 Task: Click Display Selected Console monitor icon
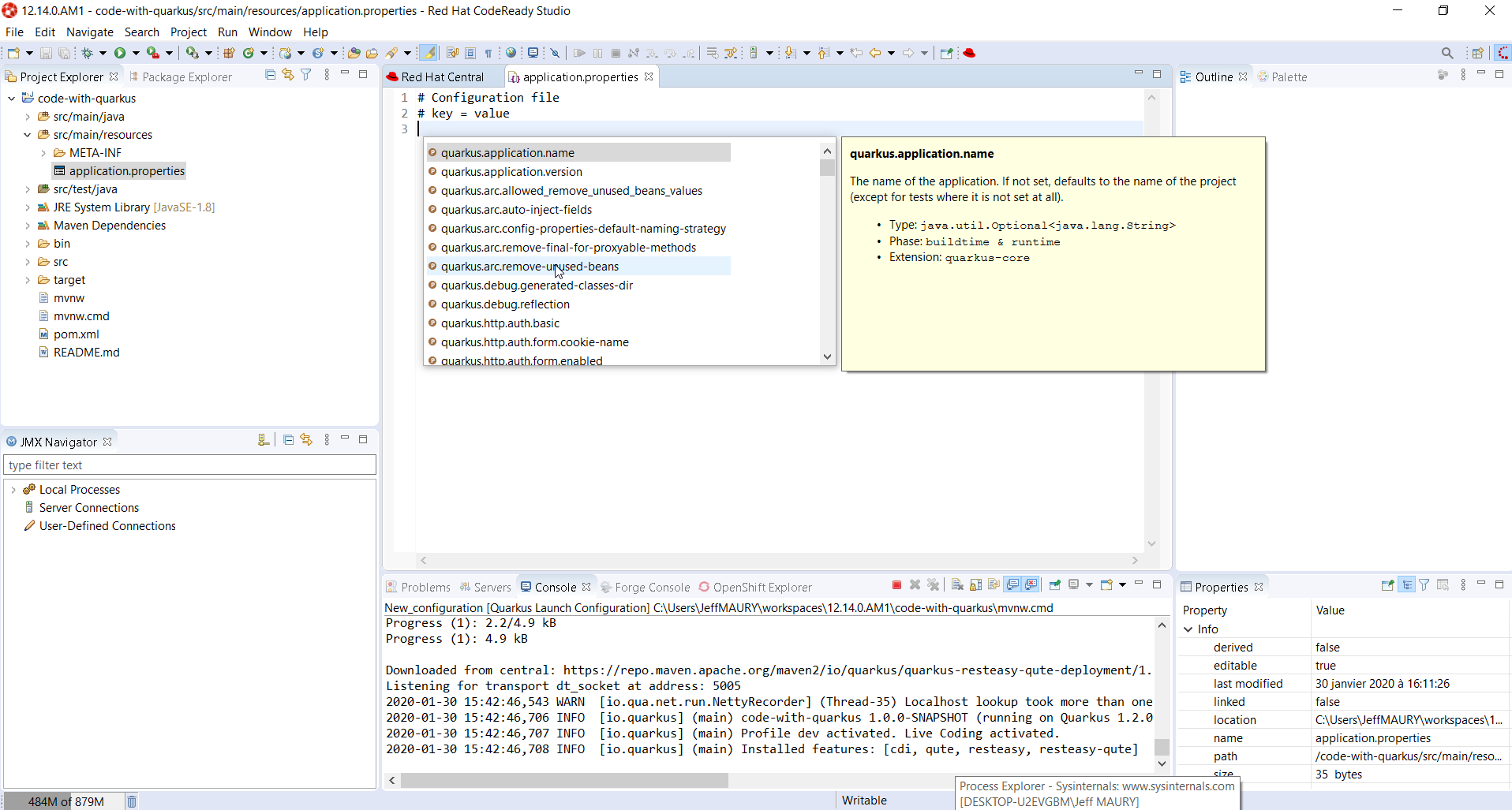pyautogui.click(x=1074, y=584)
